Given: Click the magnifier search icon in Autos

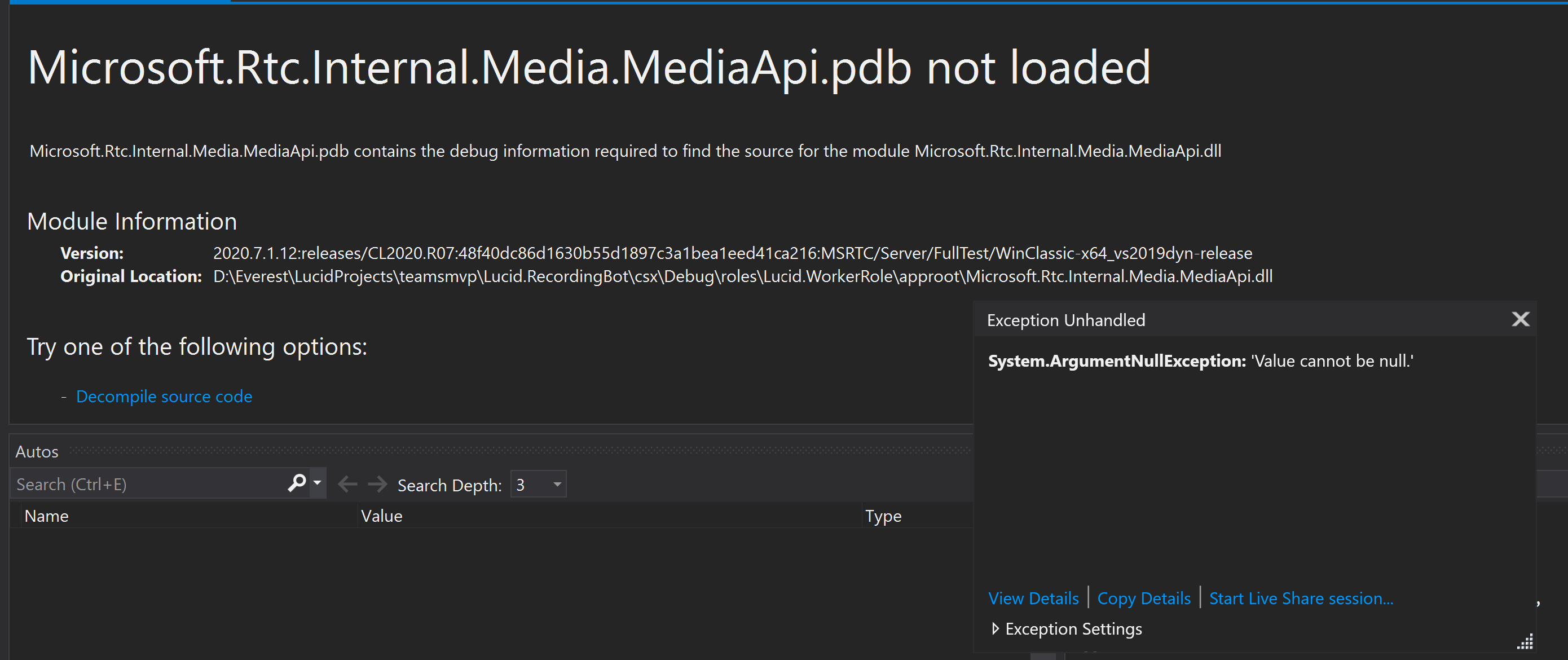Looking at the screenshot, I should [297, 483].
